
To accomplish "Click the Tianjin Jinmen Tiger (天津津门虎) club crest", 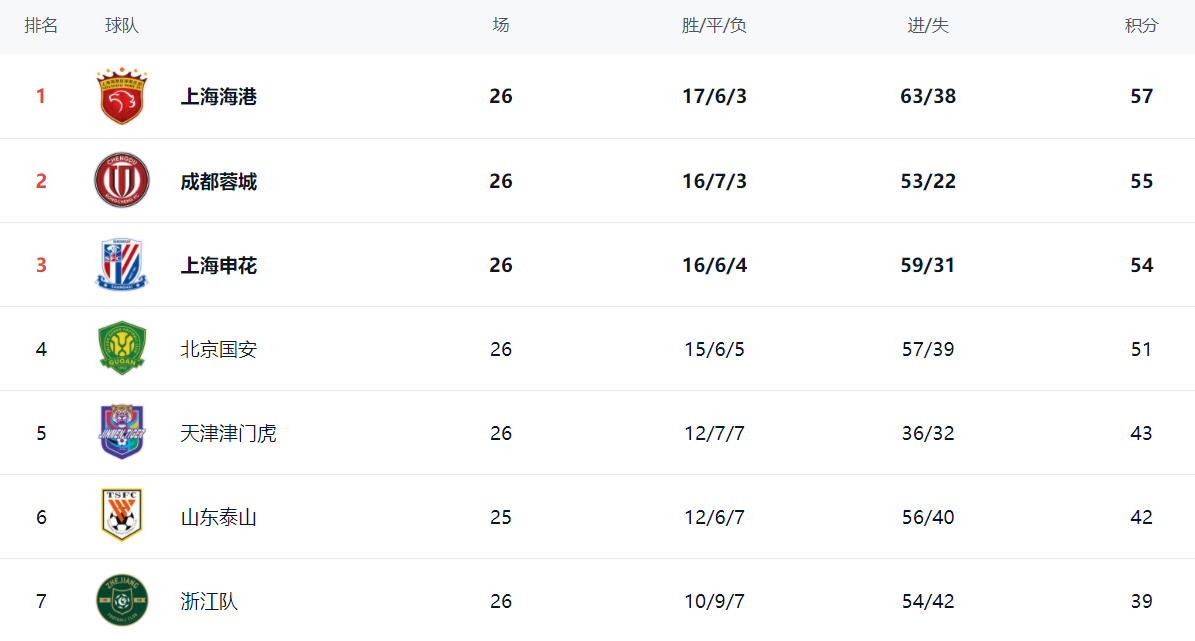I will 121,433.
